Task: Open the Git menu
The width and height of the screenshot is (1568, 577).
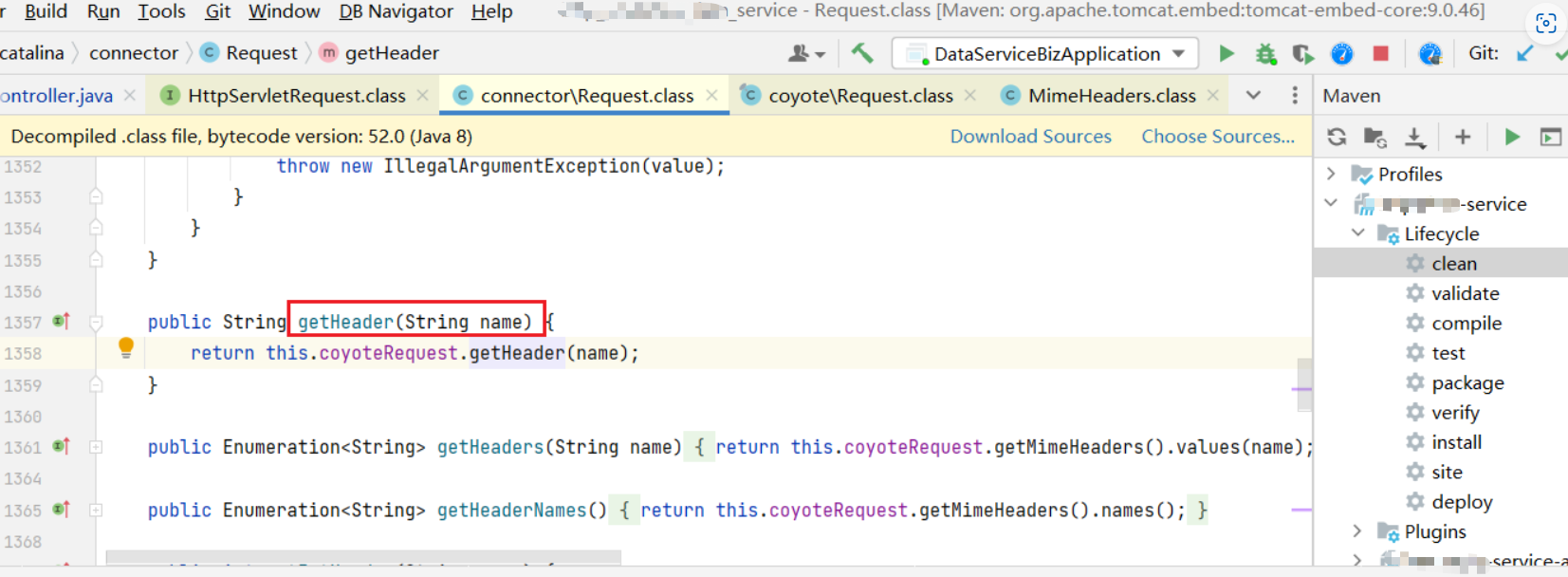Action: pyautogui.click(x=217, y=11)
